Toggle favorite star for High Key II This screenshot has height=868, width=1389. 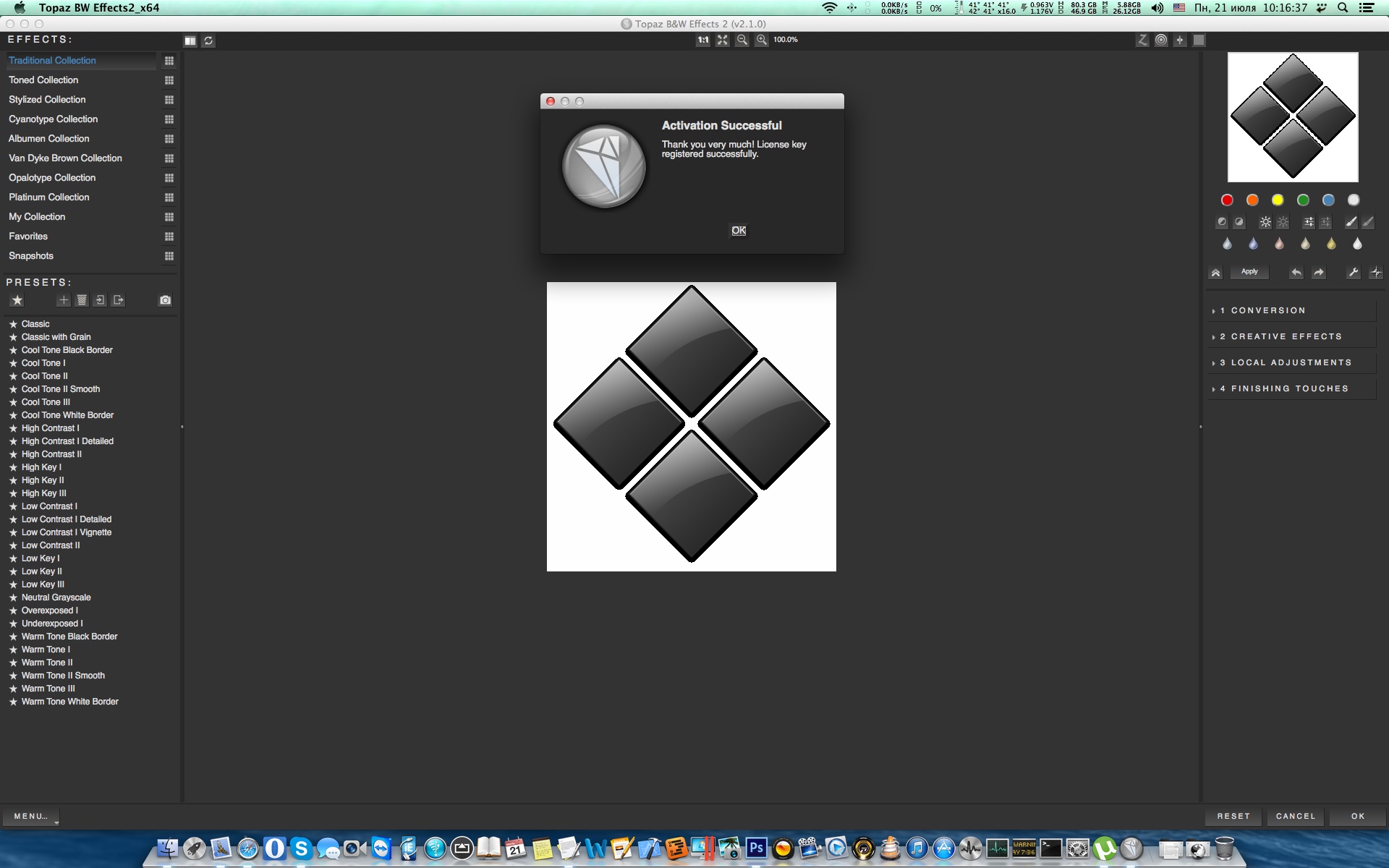[13, 480]
